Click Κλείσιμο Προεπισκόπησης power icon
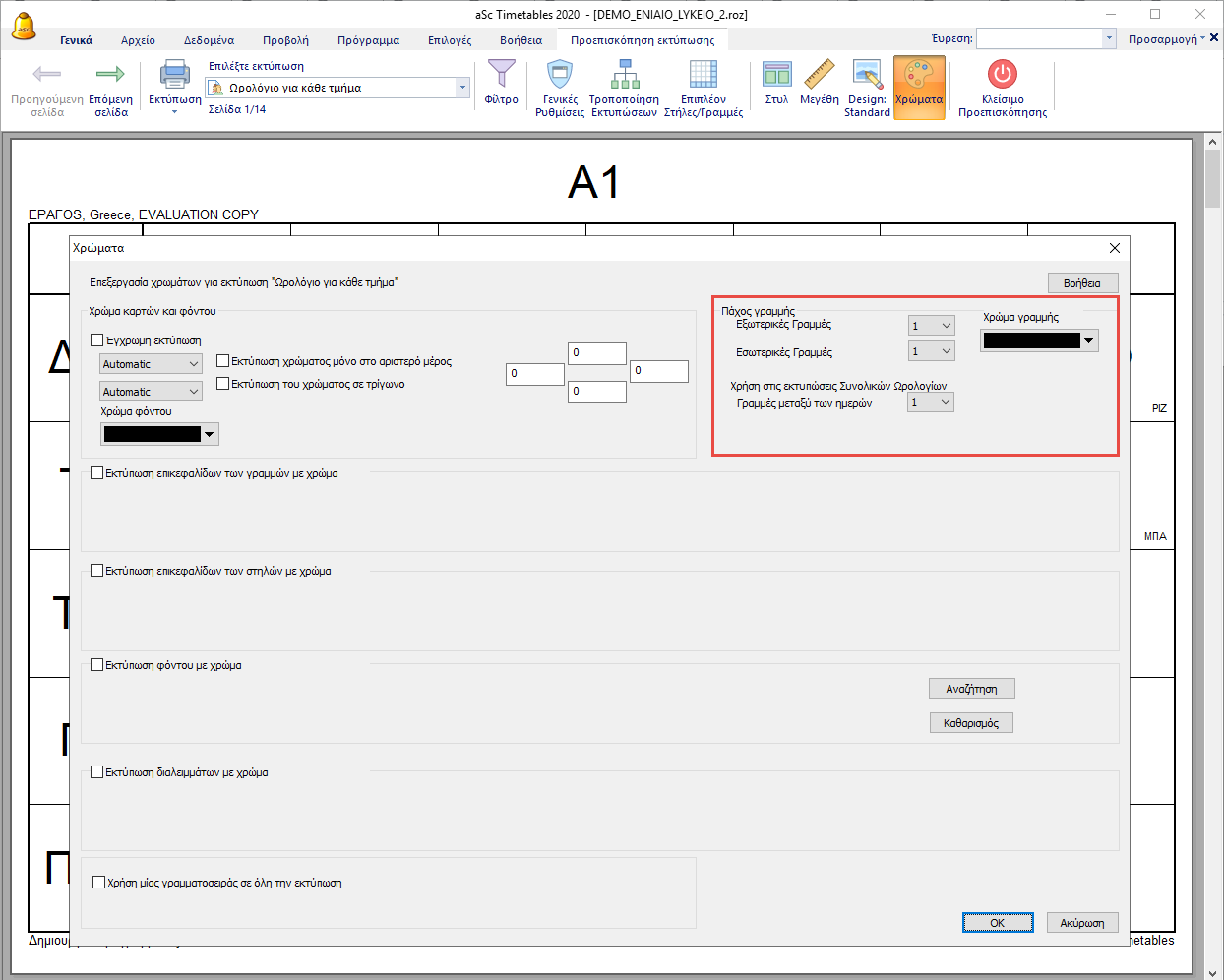This screenshot has height=980, width=1224. pyautogui.click(x=1002, y=75)
